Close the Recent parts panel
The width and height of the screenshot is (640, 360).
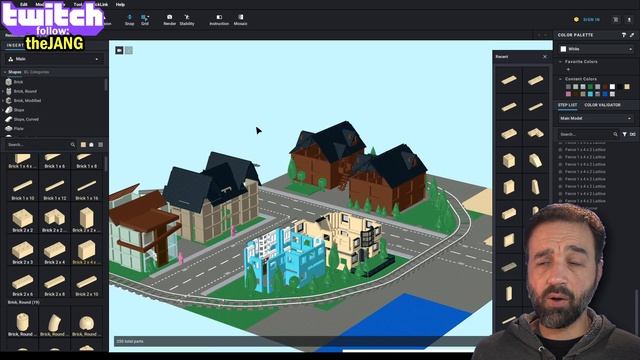545,57
